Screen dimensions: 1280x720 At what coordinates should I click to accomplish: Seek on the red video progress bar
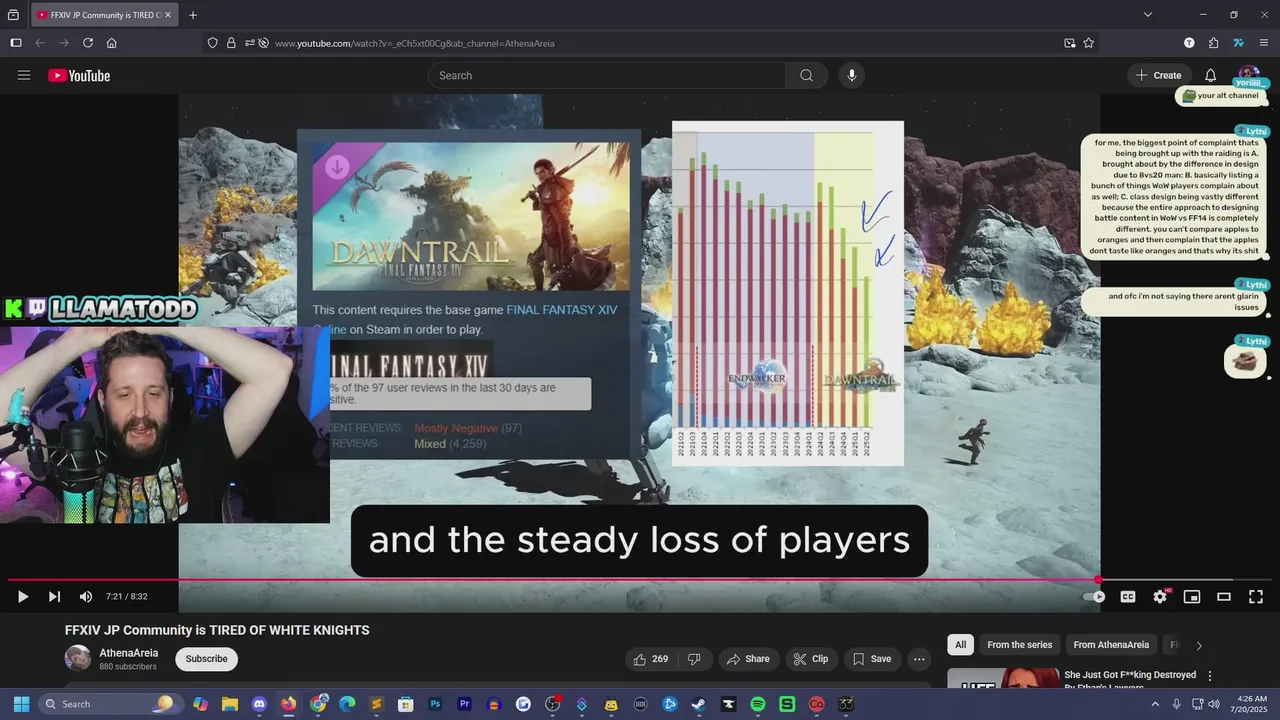(x=640, y=580)
